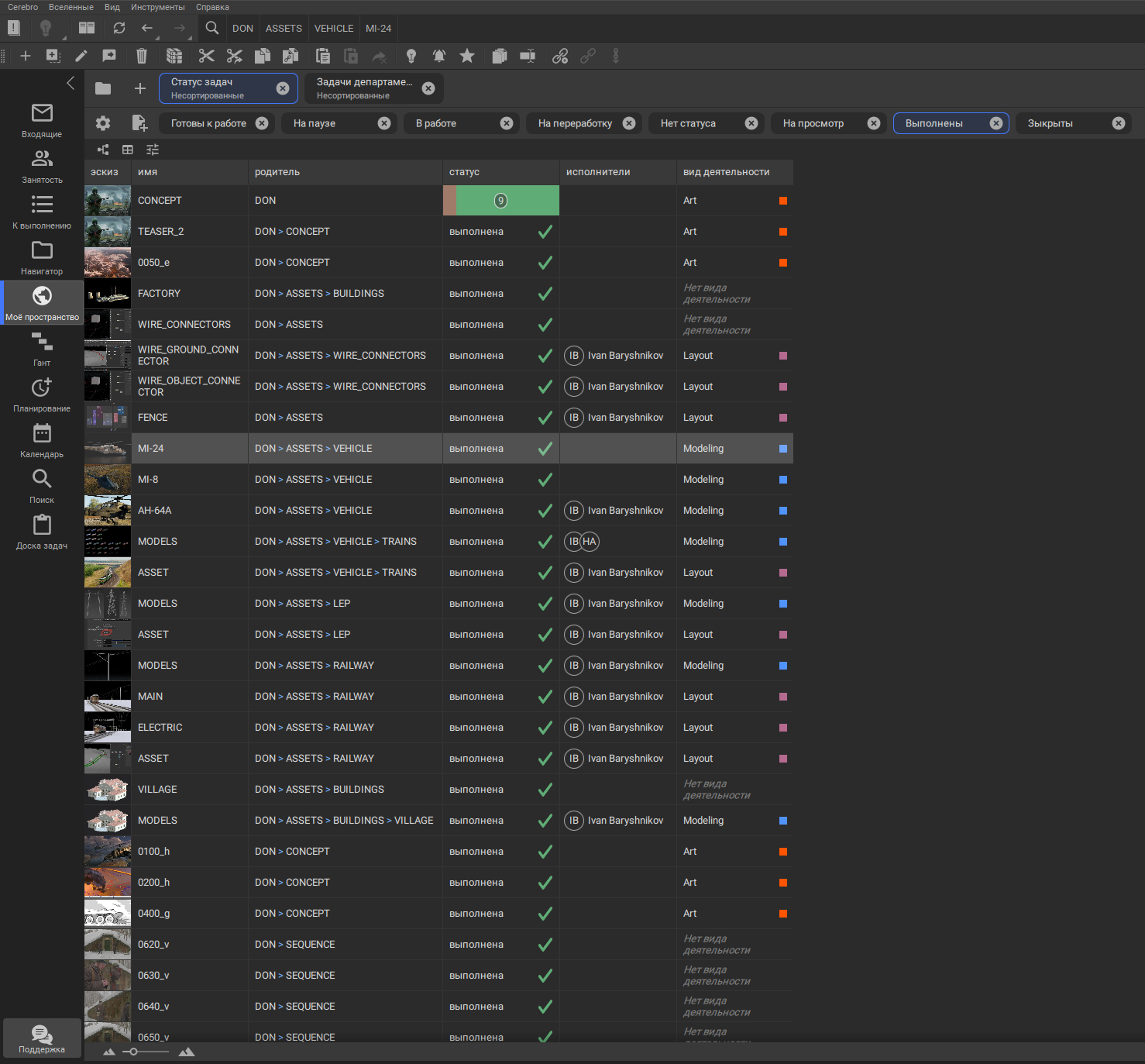Open the Инструменты menu

tap(157, 7)
